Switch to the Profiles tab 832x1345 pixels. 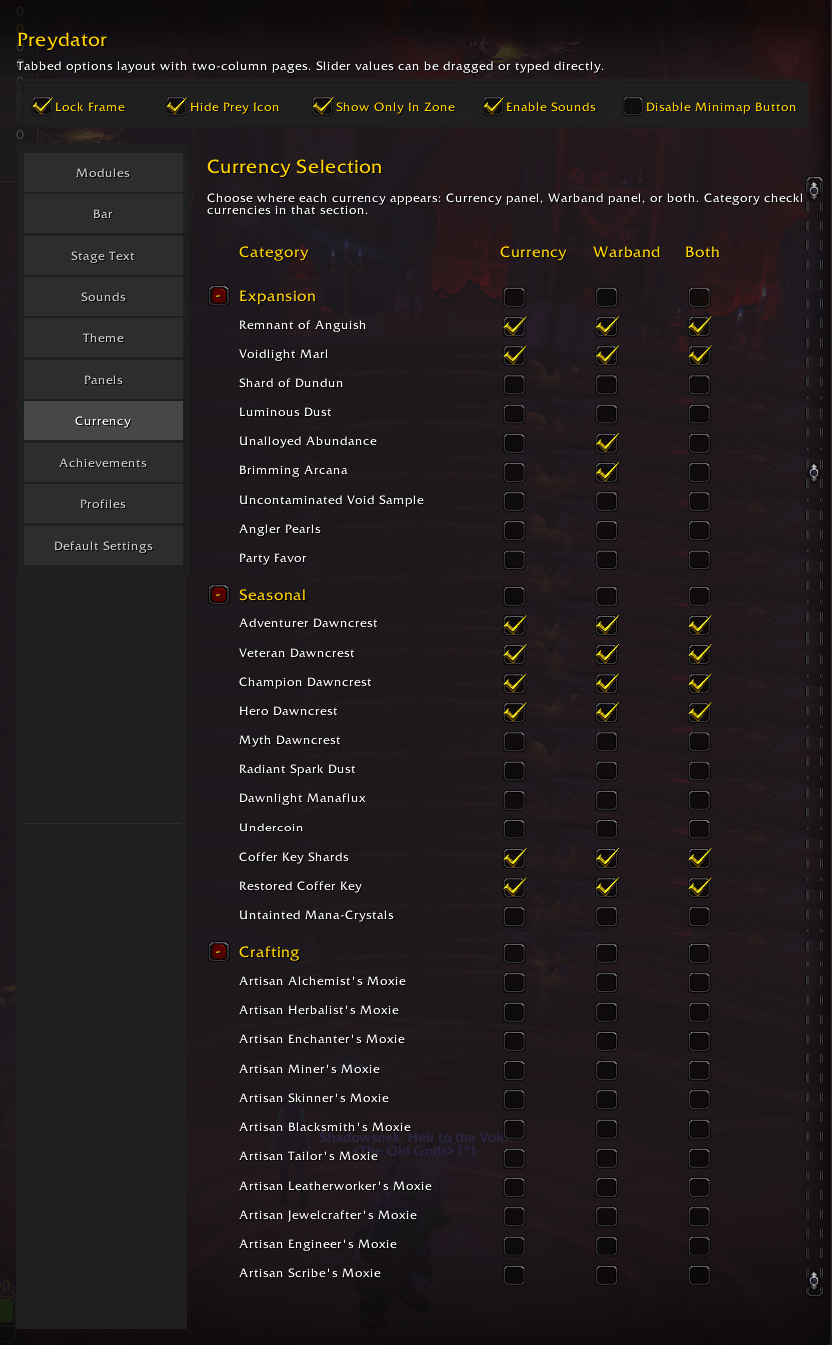pyautogui.click(x=103, y=504)
